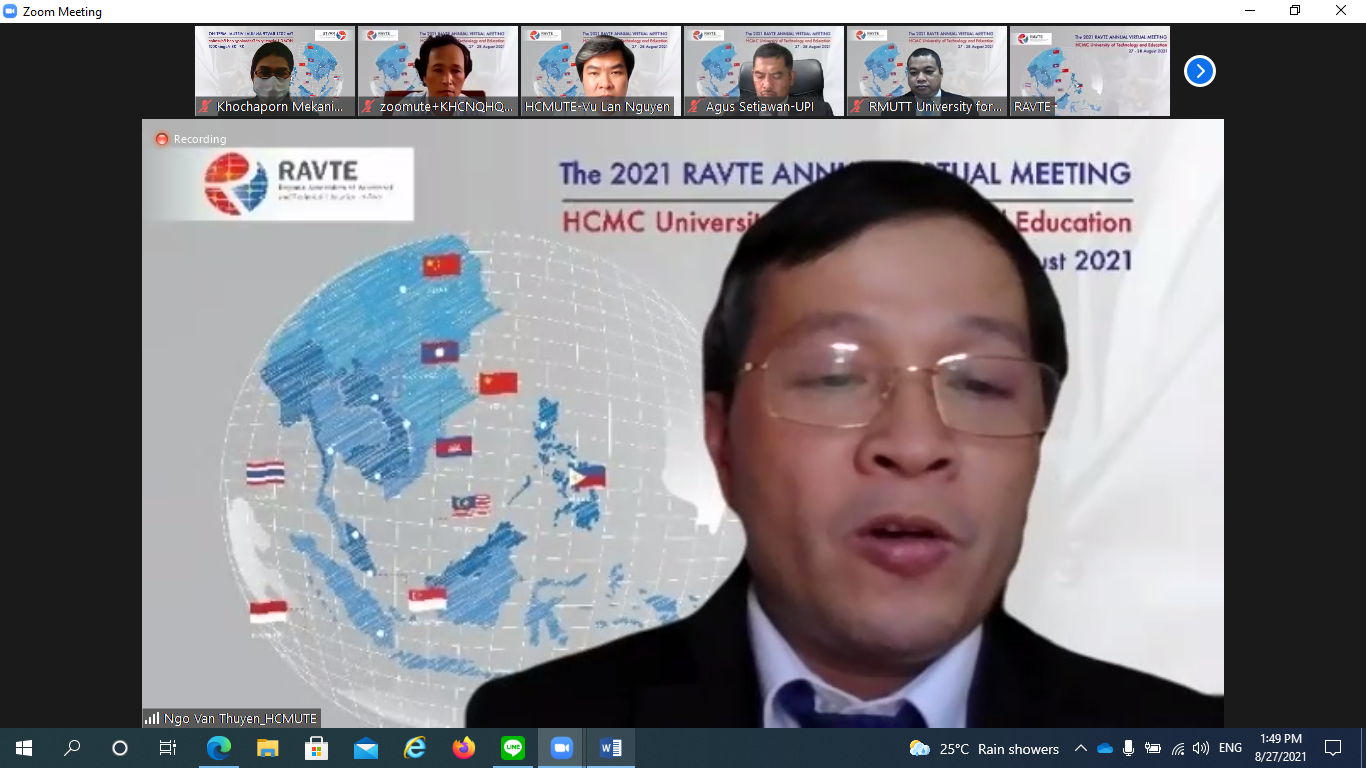Open Firefox from the taskbar

(463, 748)
